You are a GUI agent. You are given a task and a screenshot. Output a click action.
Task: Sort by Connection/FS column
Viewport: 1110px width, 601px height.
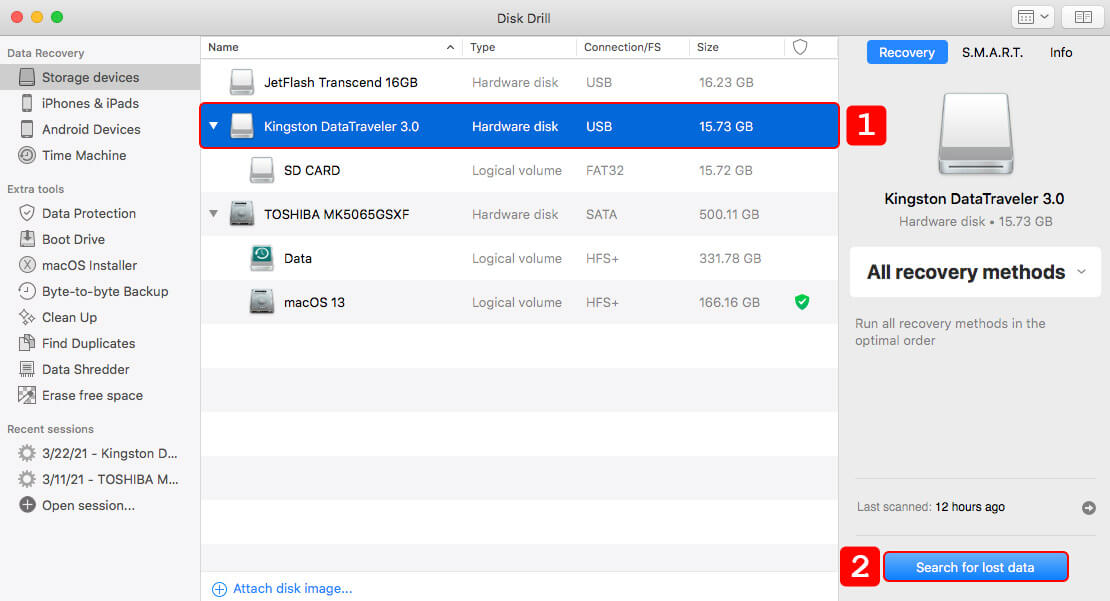click(x=632, y=47)
